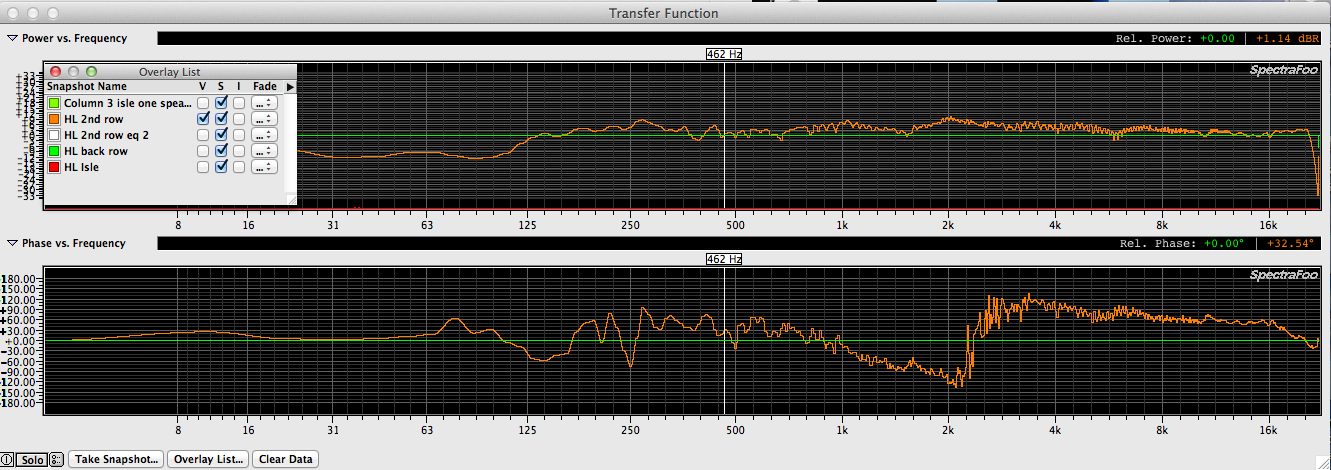The image size is (1331, 470).
Task: Click the orange swatch for HL 2nd row
Action: [x=54, y=119]
